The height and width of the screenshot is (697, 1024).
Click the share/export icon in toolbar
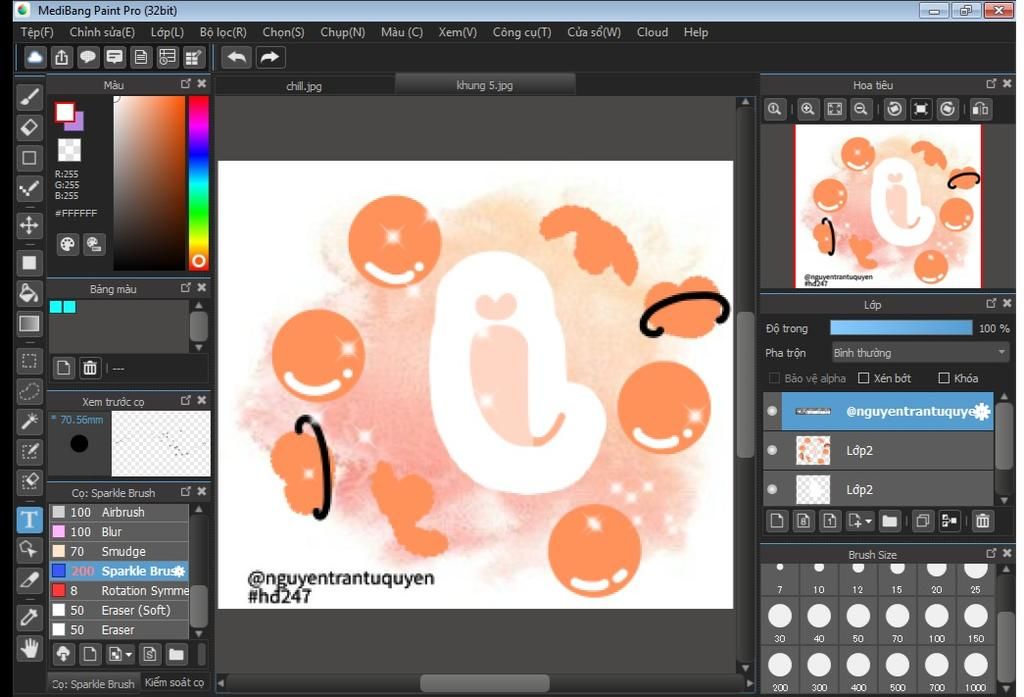[x=61, y=57]
